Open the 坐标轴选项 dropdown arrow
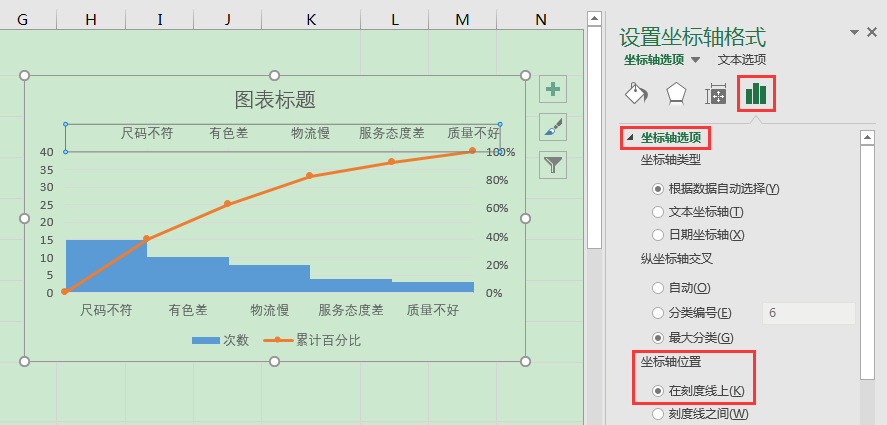 point(696,60)
